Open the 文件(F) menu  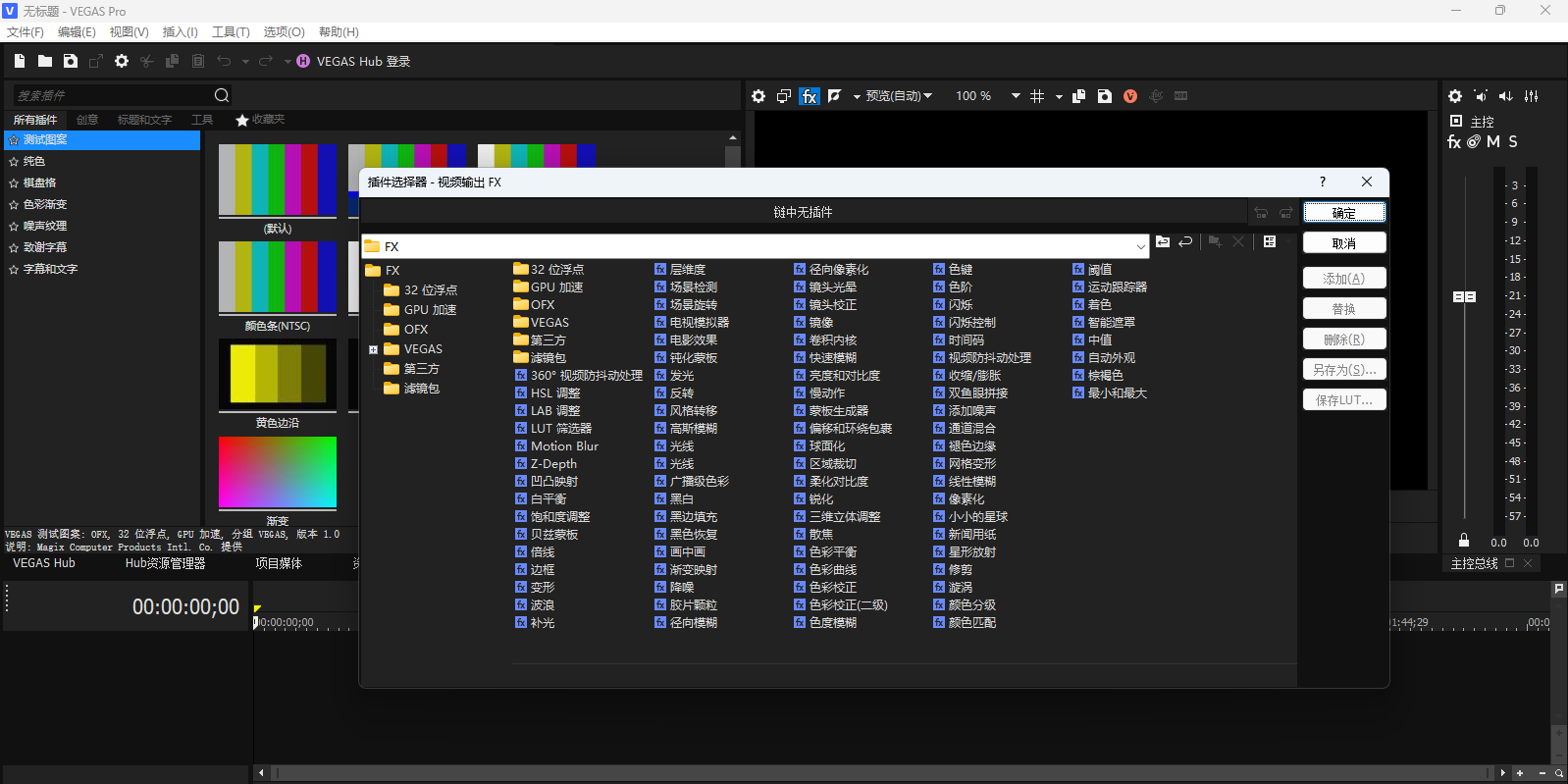point(26,32)
